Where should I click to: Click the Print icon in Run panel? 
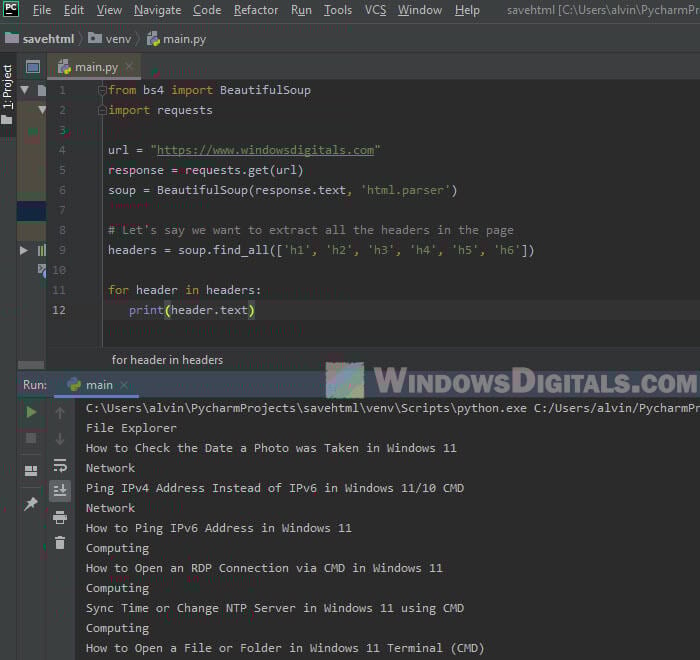(x=60, y=518)
